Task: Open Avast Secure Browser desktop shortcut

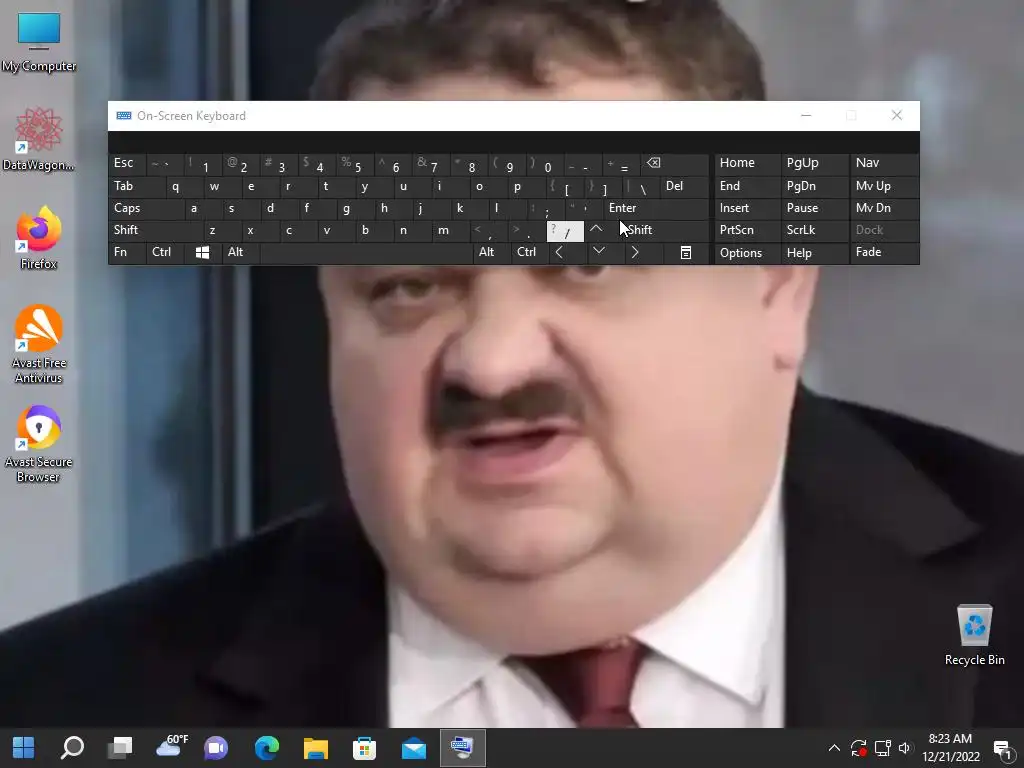Action: coord(39,444)
